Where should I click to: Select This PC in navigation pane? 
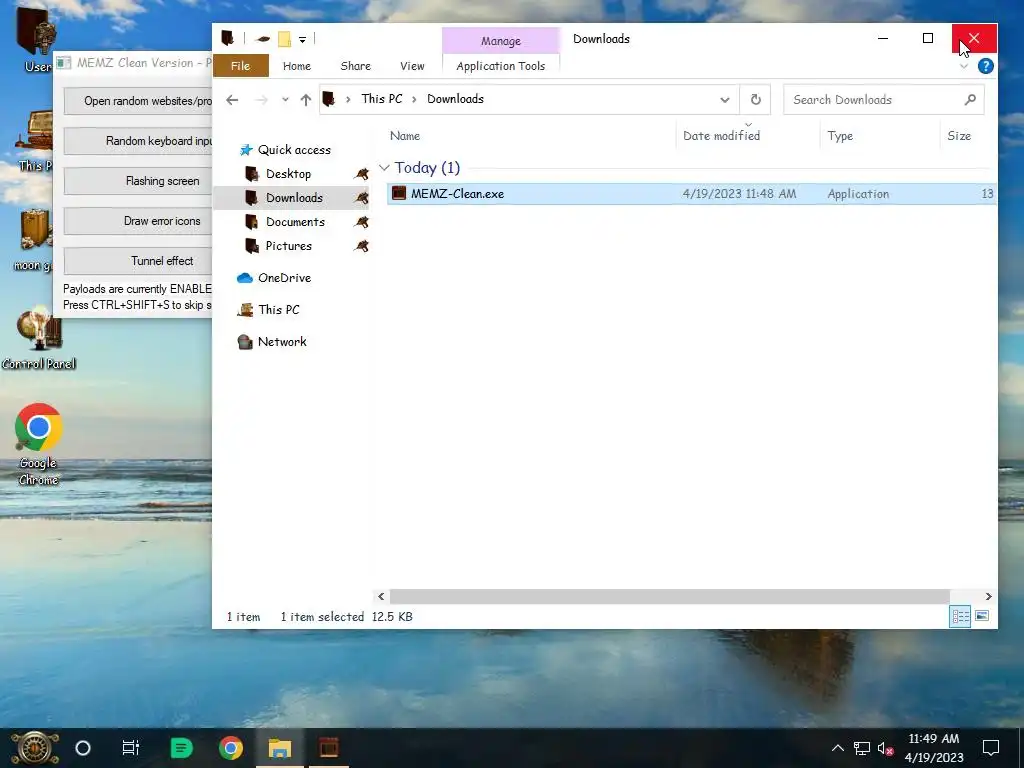point(278,310)
